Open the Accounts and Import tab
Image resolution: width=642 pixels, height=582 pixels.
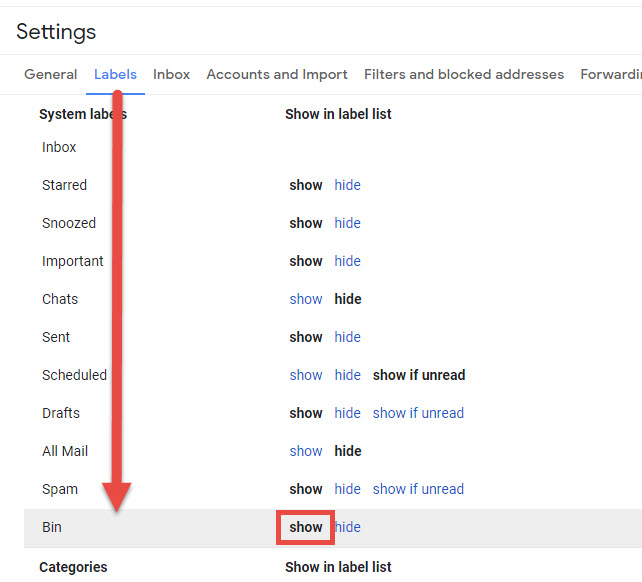[277, 74]
